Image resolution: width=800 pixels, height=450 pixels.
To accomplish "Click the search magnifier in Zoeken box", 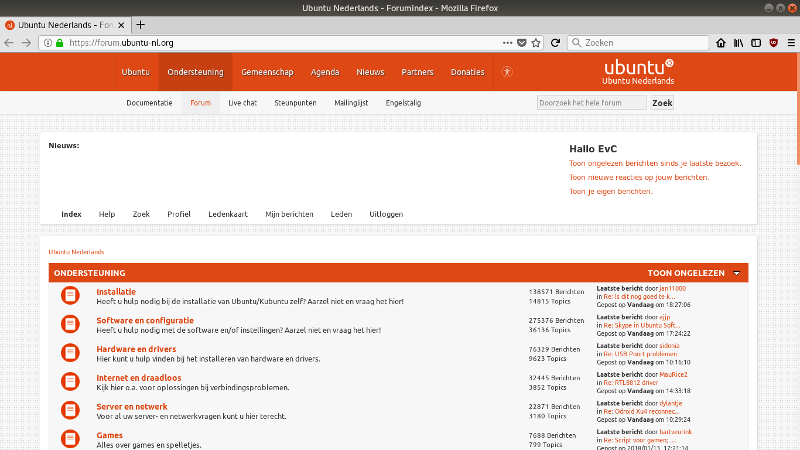I will click(577, 43).
